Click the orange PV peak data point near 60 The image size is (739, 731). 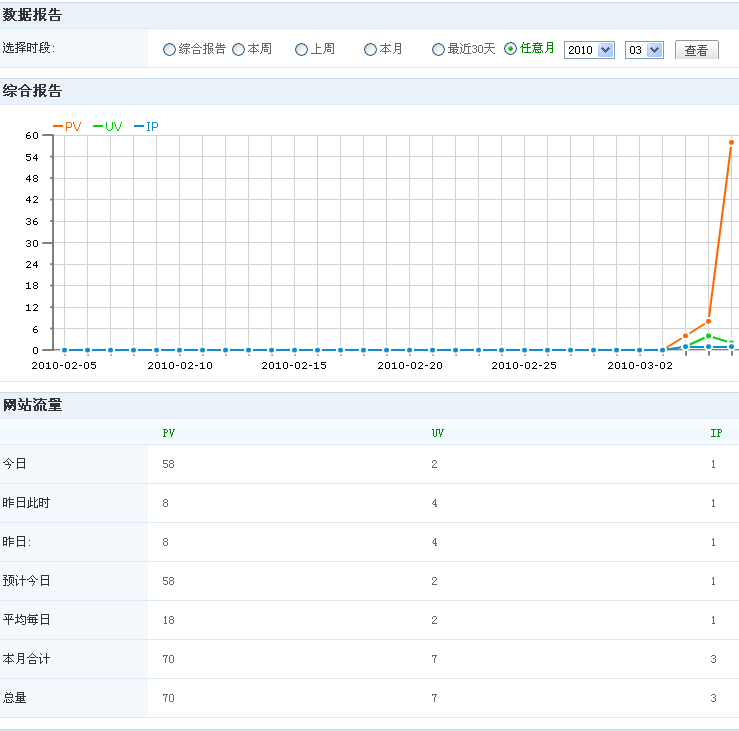pyautogui.click(x=731, y=142)
